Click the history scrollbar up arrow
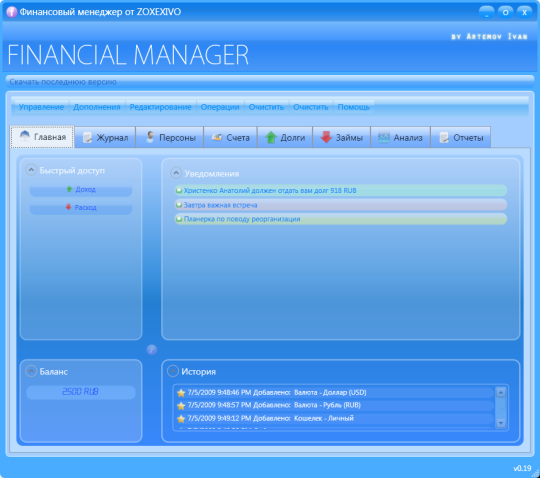The image size is (540, 478). tap(501, 392)
